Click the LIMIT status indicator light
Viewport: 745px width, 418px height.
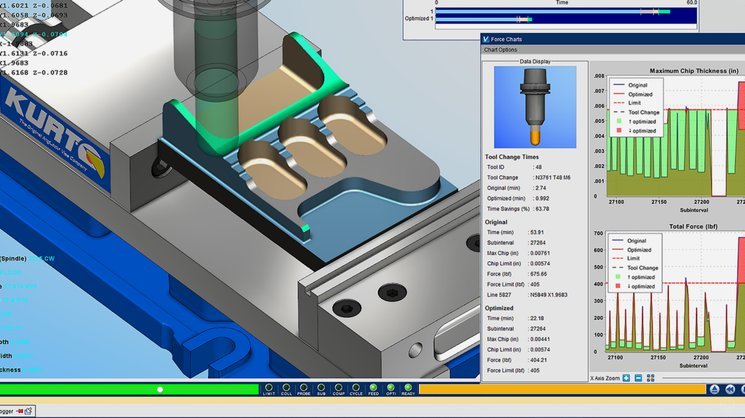268,388
